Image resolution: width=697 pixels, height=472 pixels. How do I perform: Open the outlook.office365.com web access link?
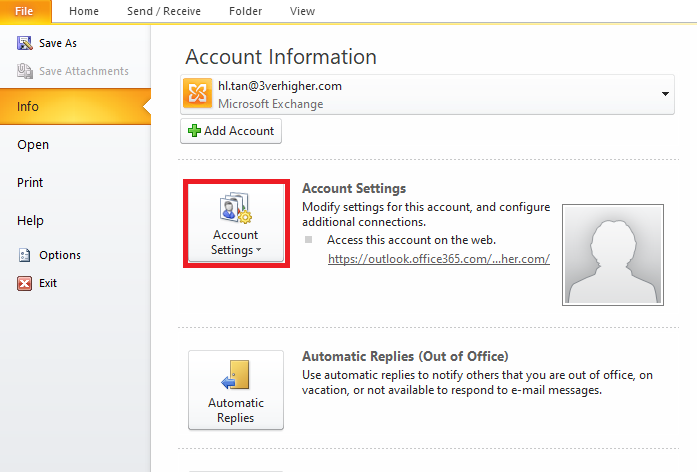coord(439,259)
